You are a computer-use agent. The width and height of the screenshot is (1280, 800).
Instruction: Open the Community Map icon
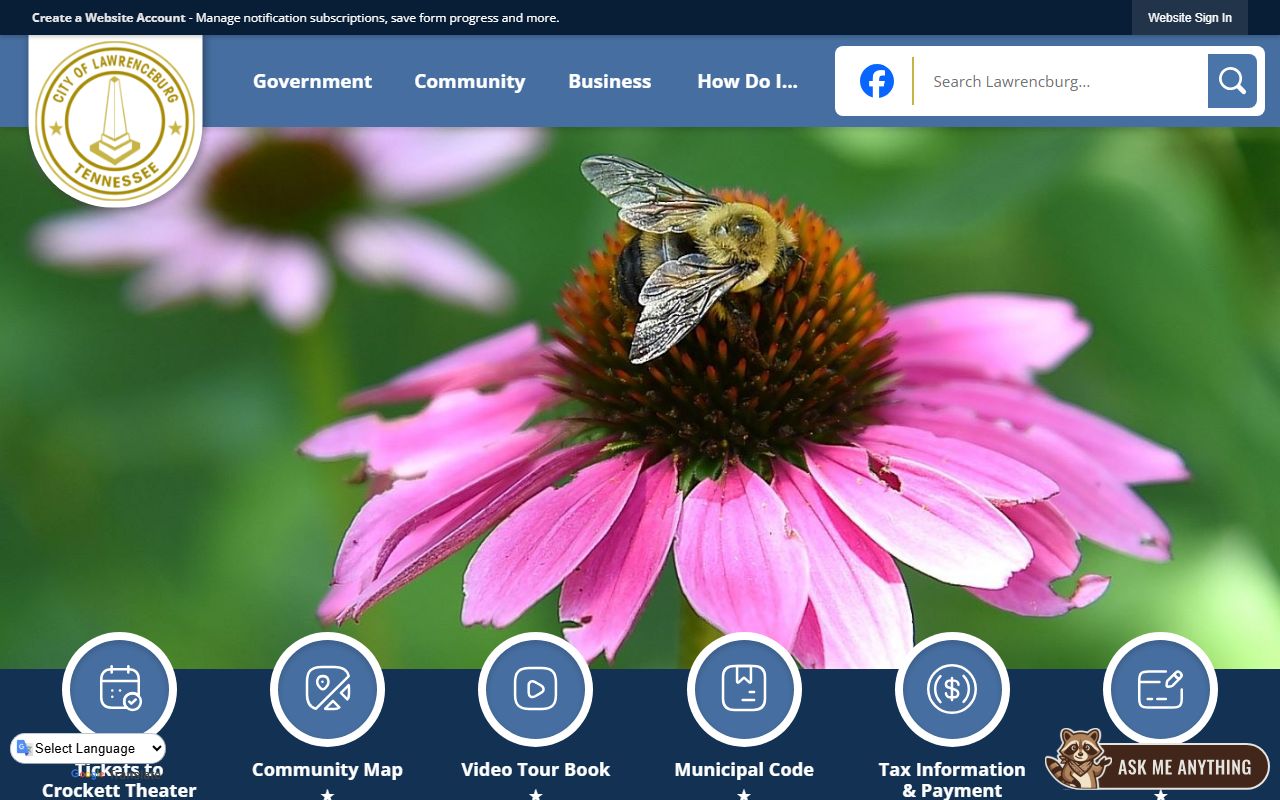[x=327, y=689]
